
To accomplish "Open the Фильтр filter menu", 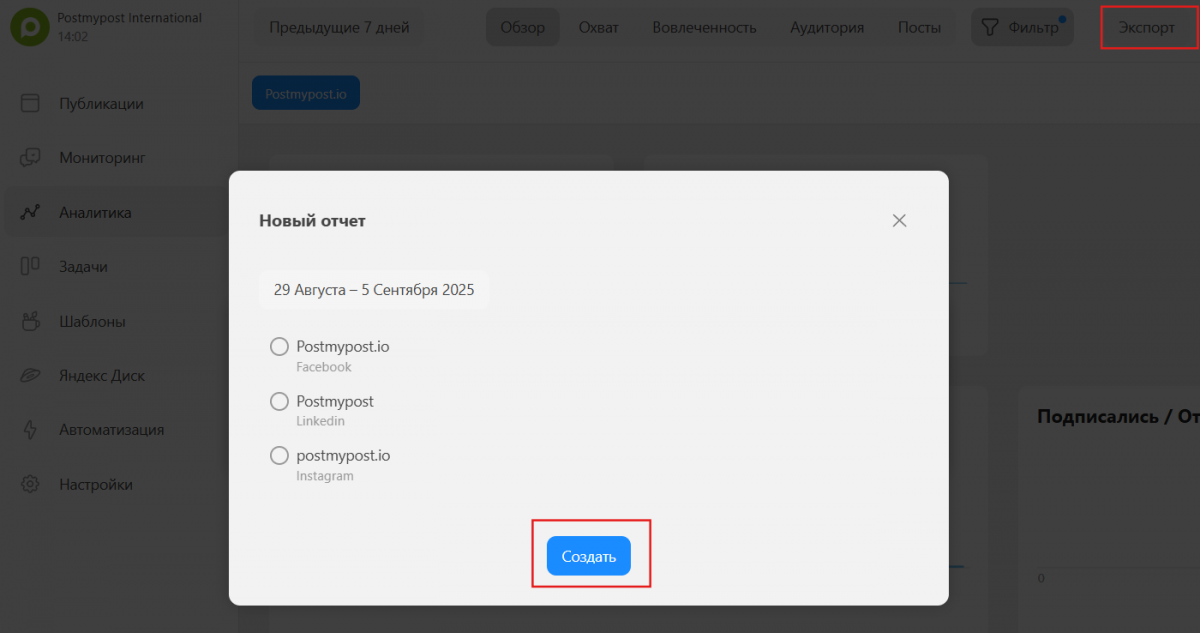I will click(x=1021, y=27).
